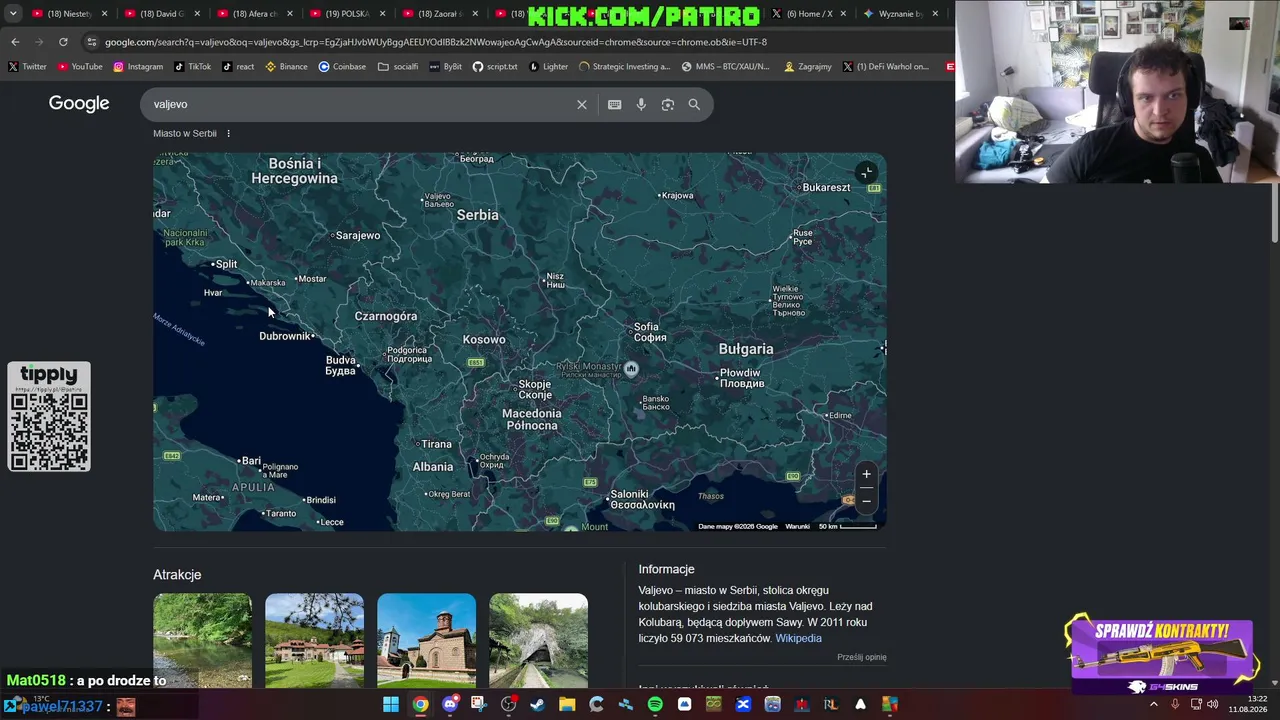Open Spotify from the taskbar
Screen dimensions: 1280x720
(x=655, y=705)
